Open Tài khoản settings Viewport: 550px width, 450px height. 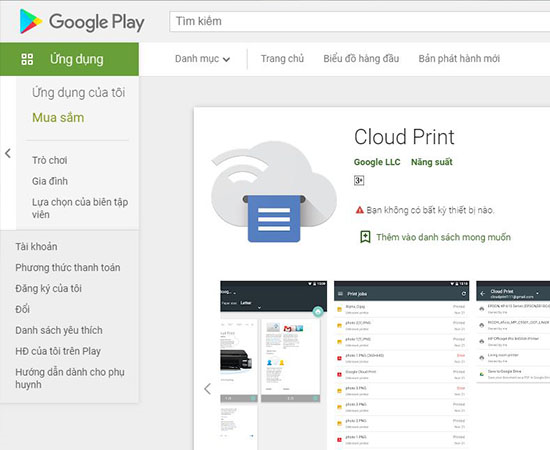coord(36,247)
